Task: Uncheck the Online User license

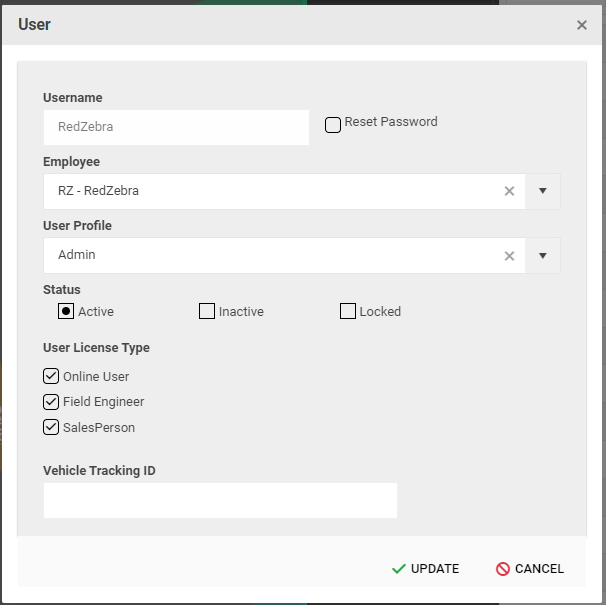Action: (51, 376)
